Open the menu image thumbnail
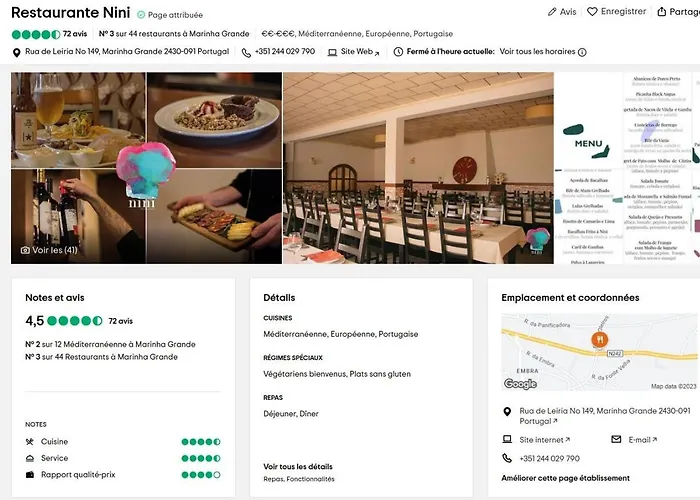The height and width of the screenshot is (500, 700). tap(627, 168)
